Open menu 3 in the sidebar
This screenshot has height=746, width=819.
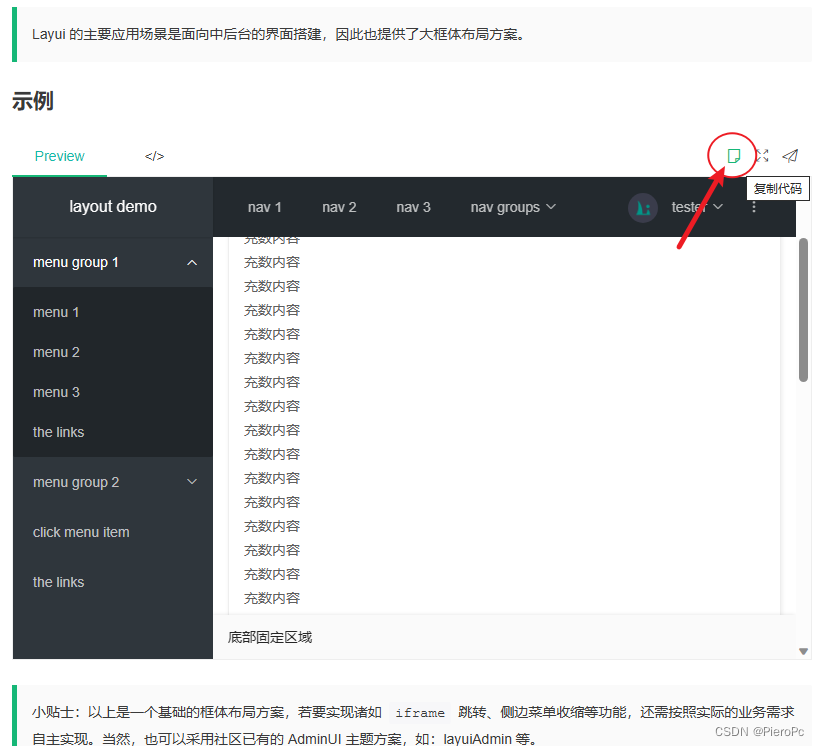point(113,392)
